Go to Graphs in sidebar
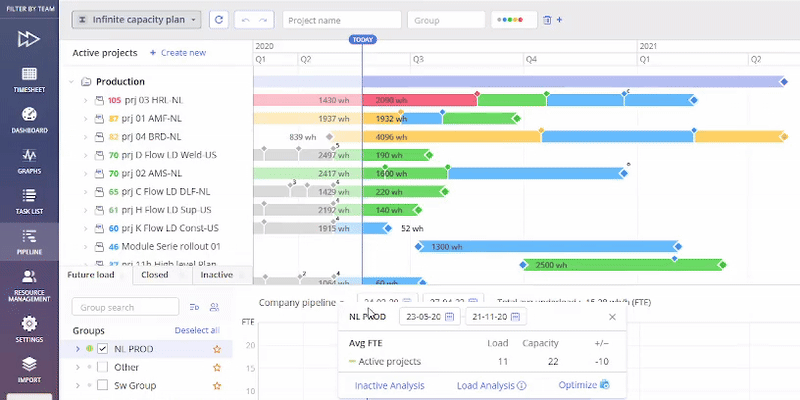Viewport: 800px width, 400px height. pyautogui.click(x=29, y=160)
